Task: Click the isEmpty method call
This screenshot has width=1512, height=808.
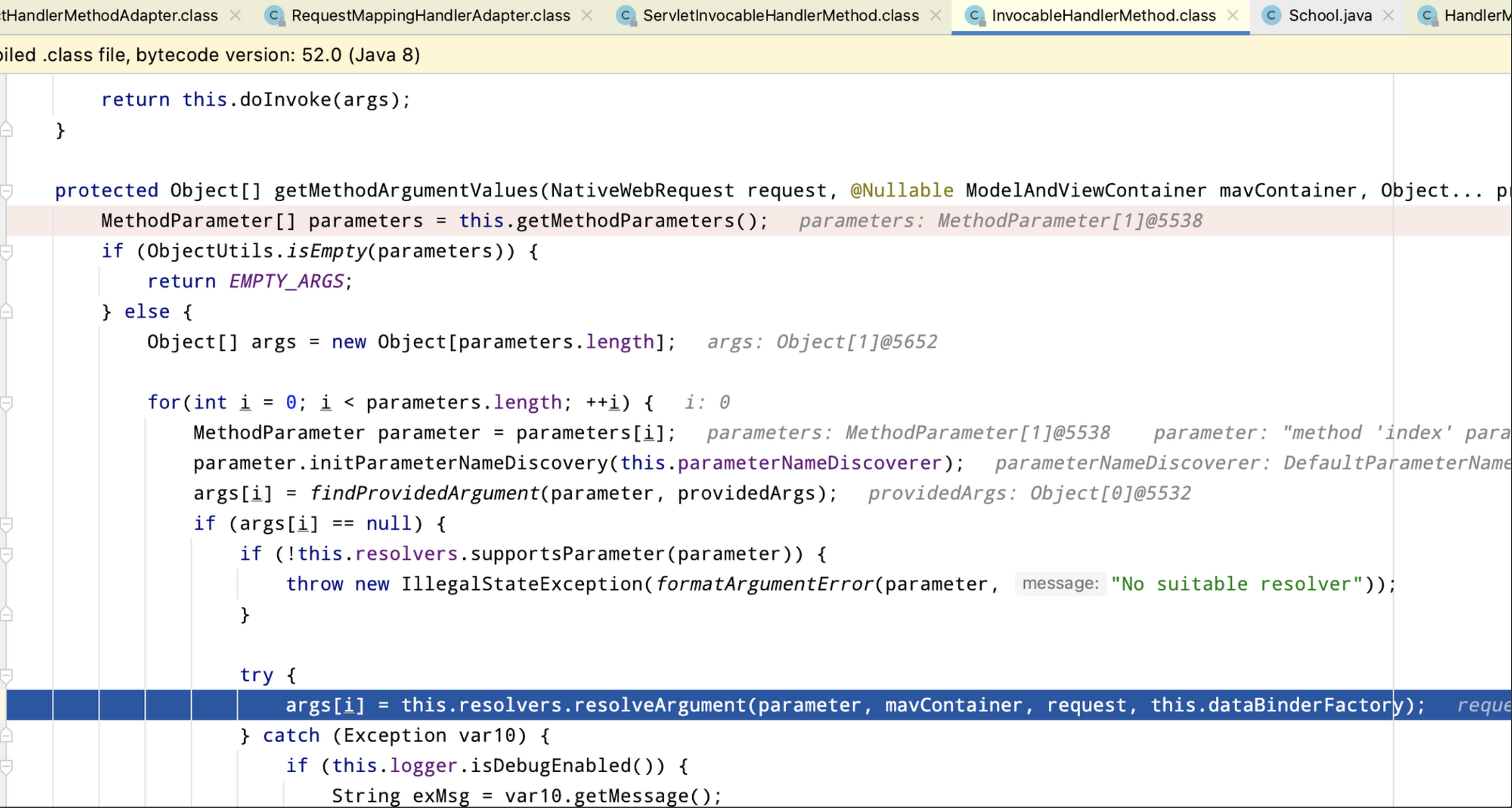Action: 326,251
